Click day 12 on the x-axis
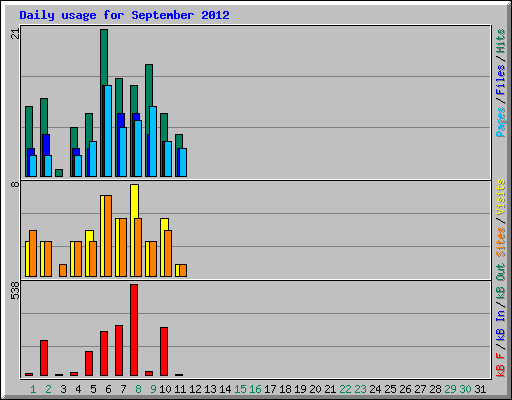Screen dimensions: 512x400 point(195,389)
